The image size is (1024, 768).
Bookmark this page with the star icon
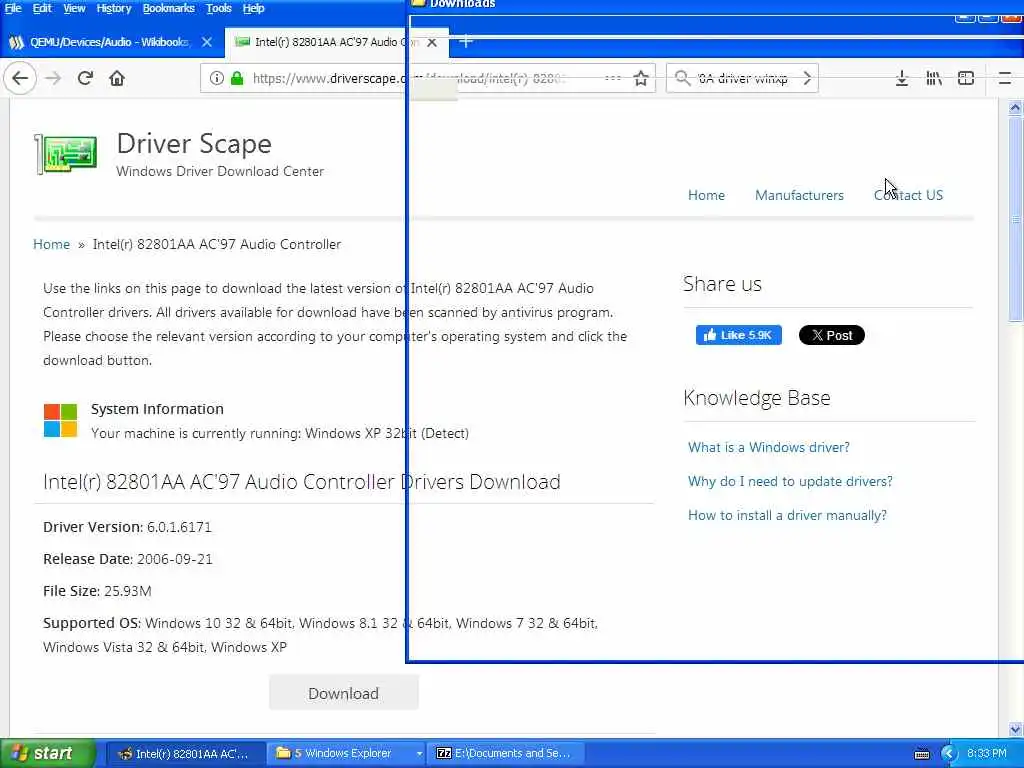click(641, 78)
